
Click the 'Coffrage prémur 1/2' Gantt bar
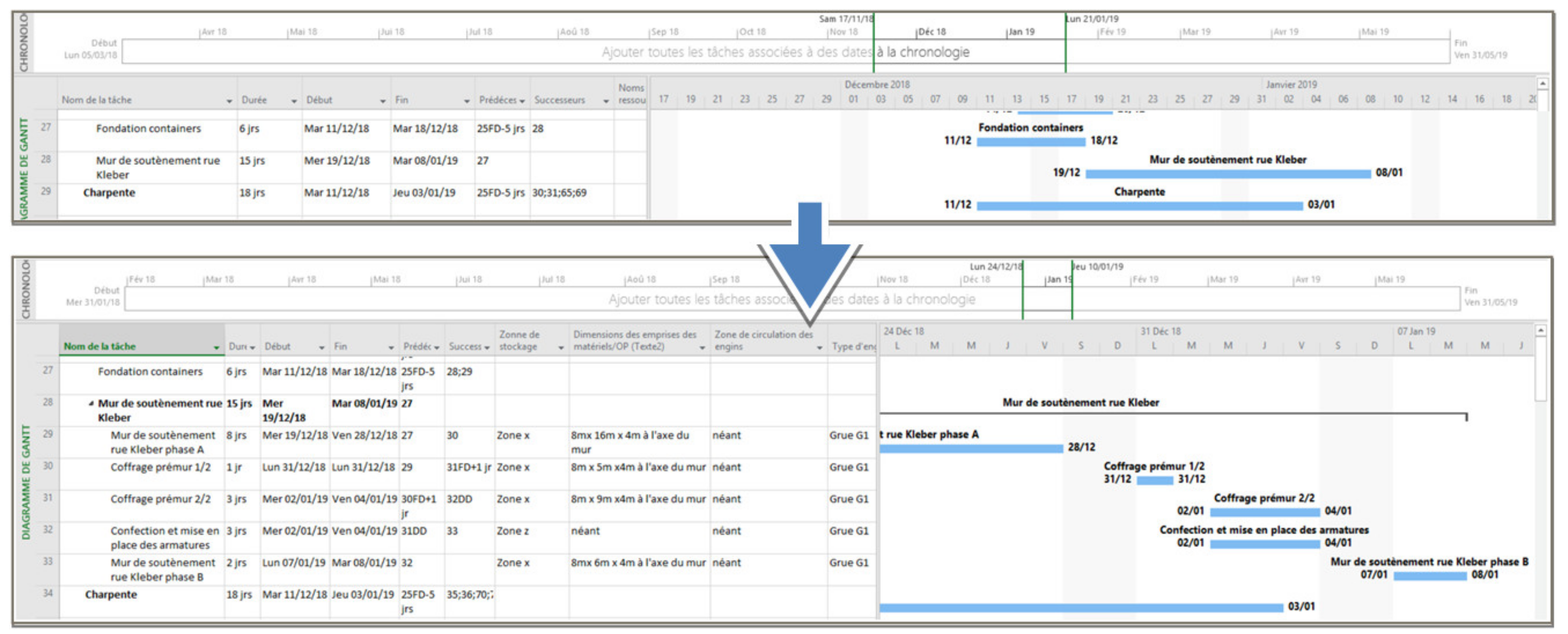[x=1154, y=480]
